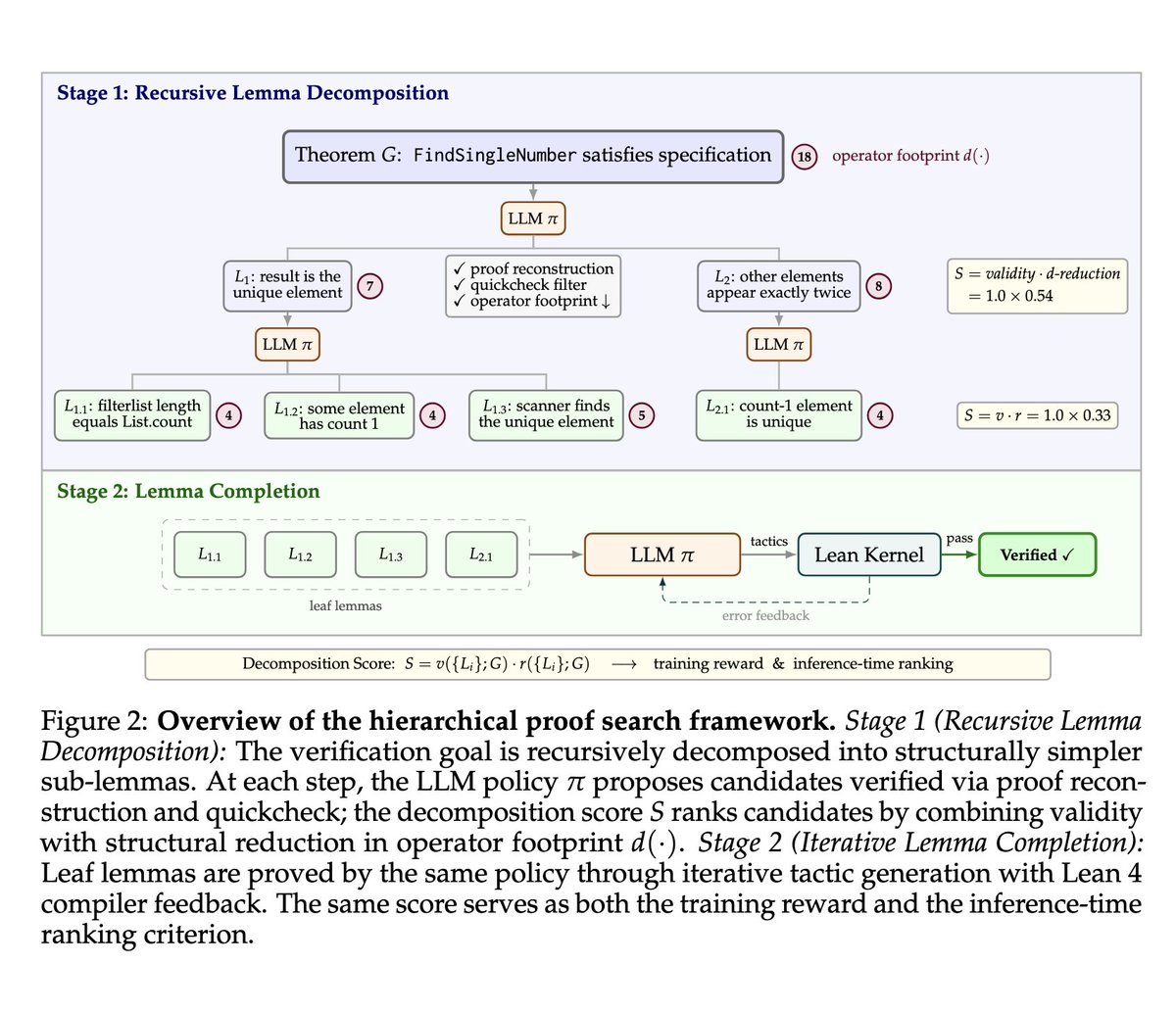Click the circled 18 operator footprint badge
Viewport: 1176px width, 1012px height.
click(x=806, y=156)
